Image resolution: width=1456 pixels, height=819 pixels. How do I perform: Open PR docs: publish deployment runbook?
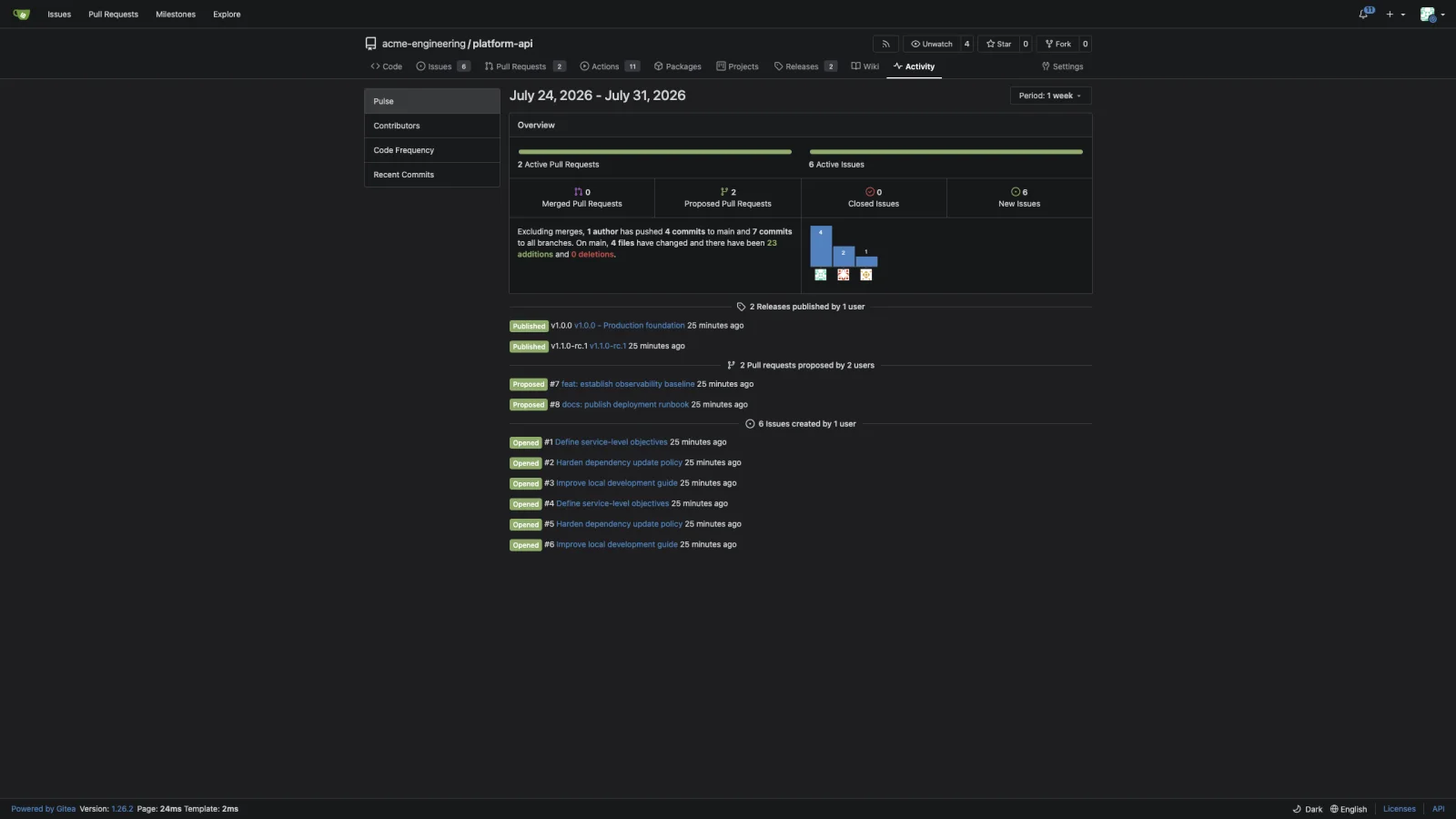625,405
